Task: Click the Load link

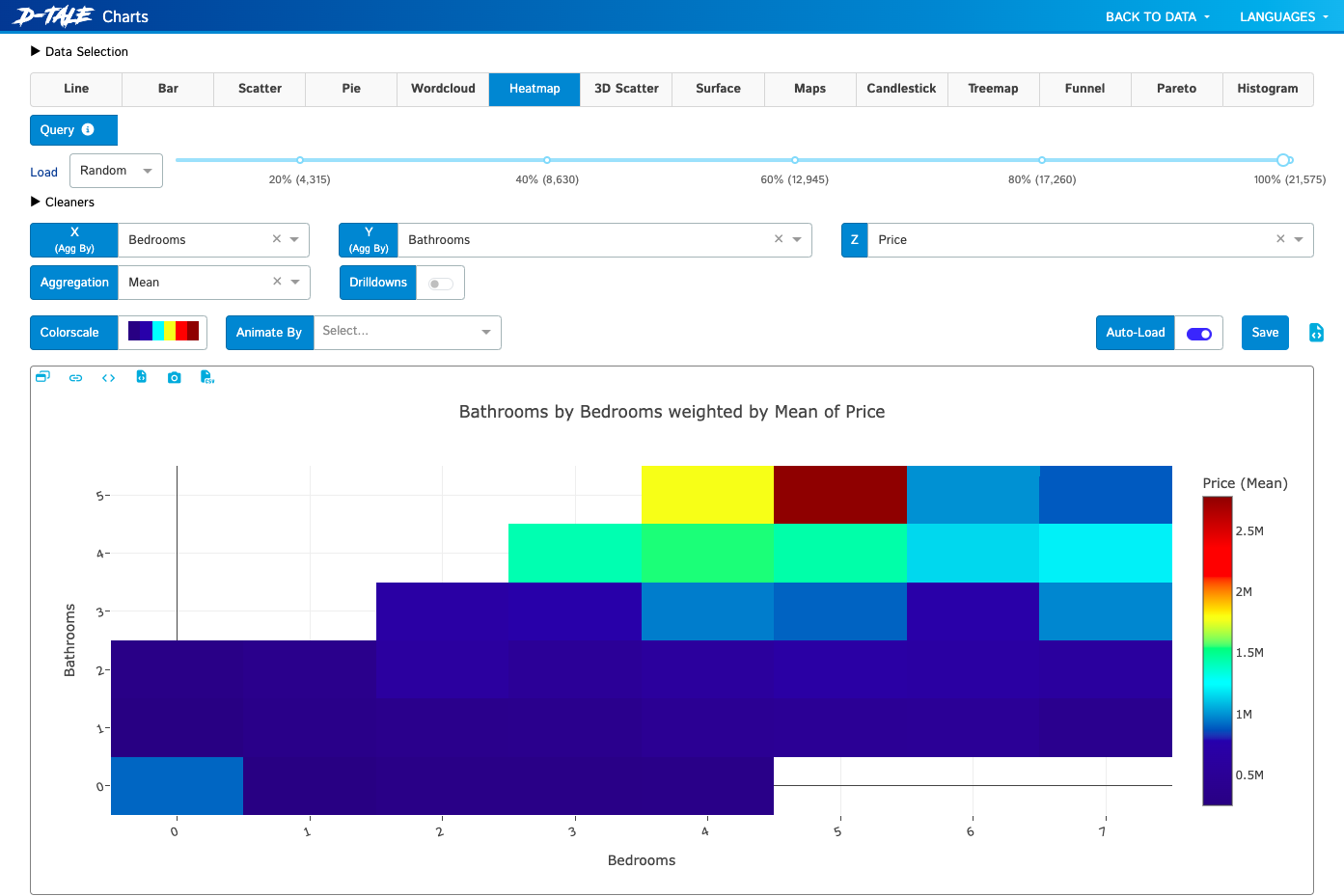Action: 43,173
